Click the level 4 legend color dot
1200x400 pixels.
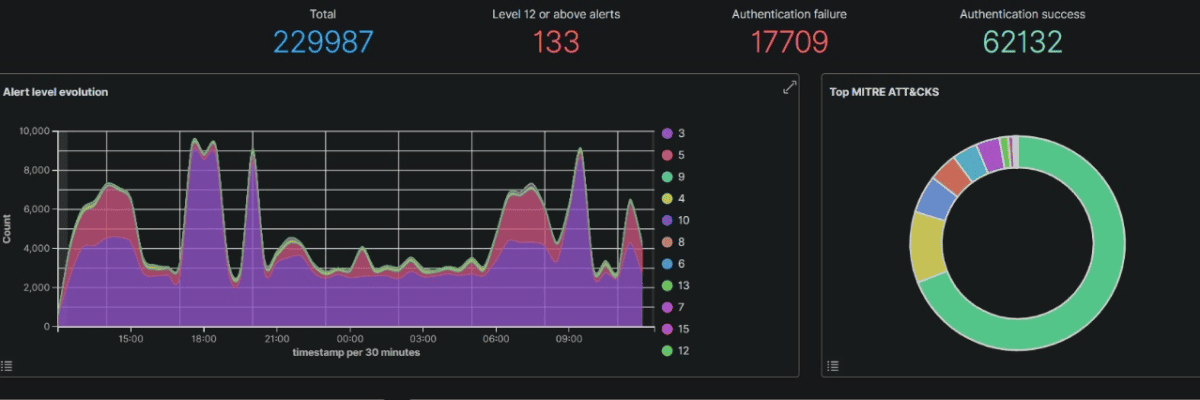point(666,198)
